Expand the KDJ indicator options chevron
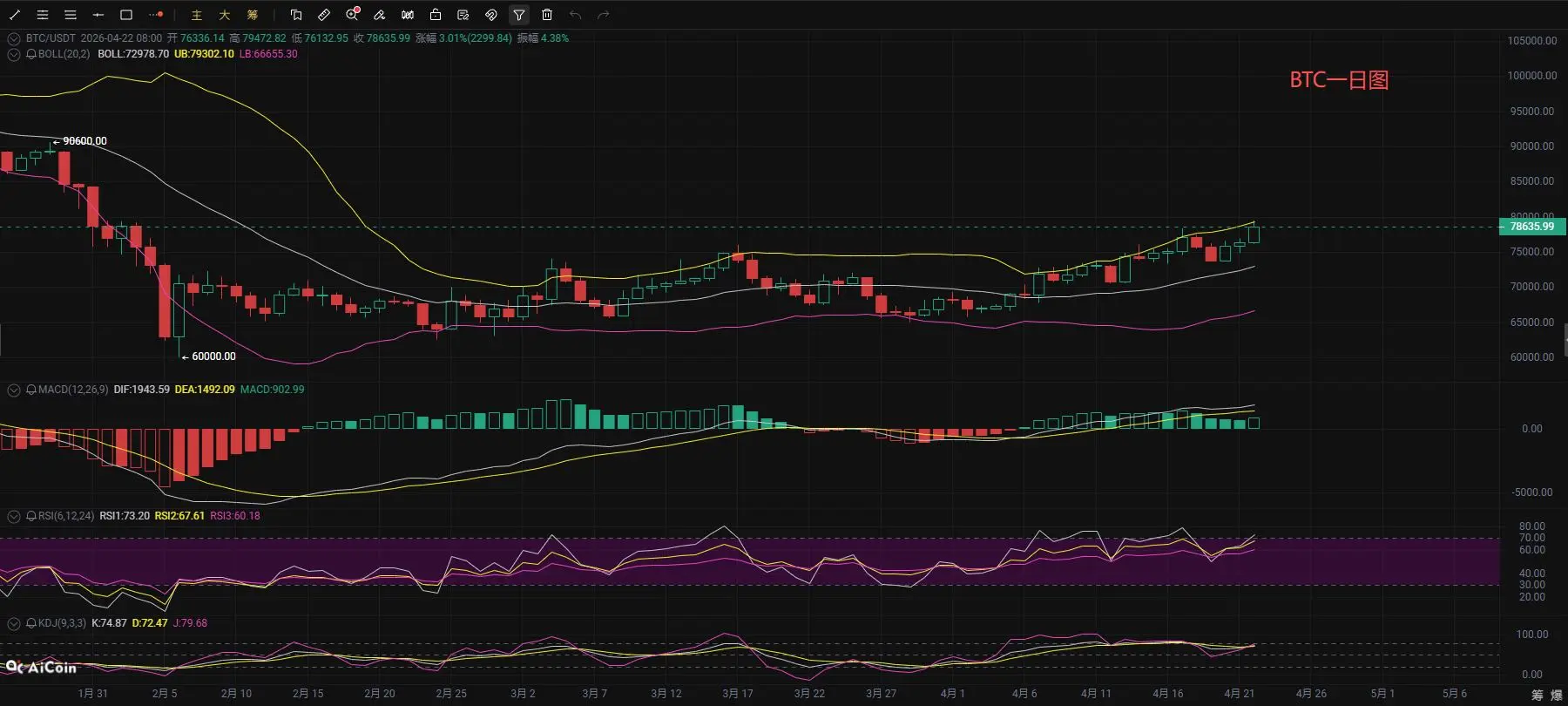Viewport: 1568px width, 706px height. click(14, 623)
